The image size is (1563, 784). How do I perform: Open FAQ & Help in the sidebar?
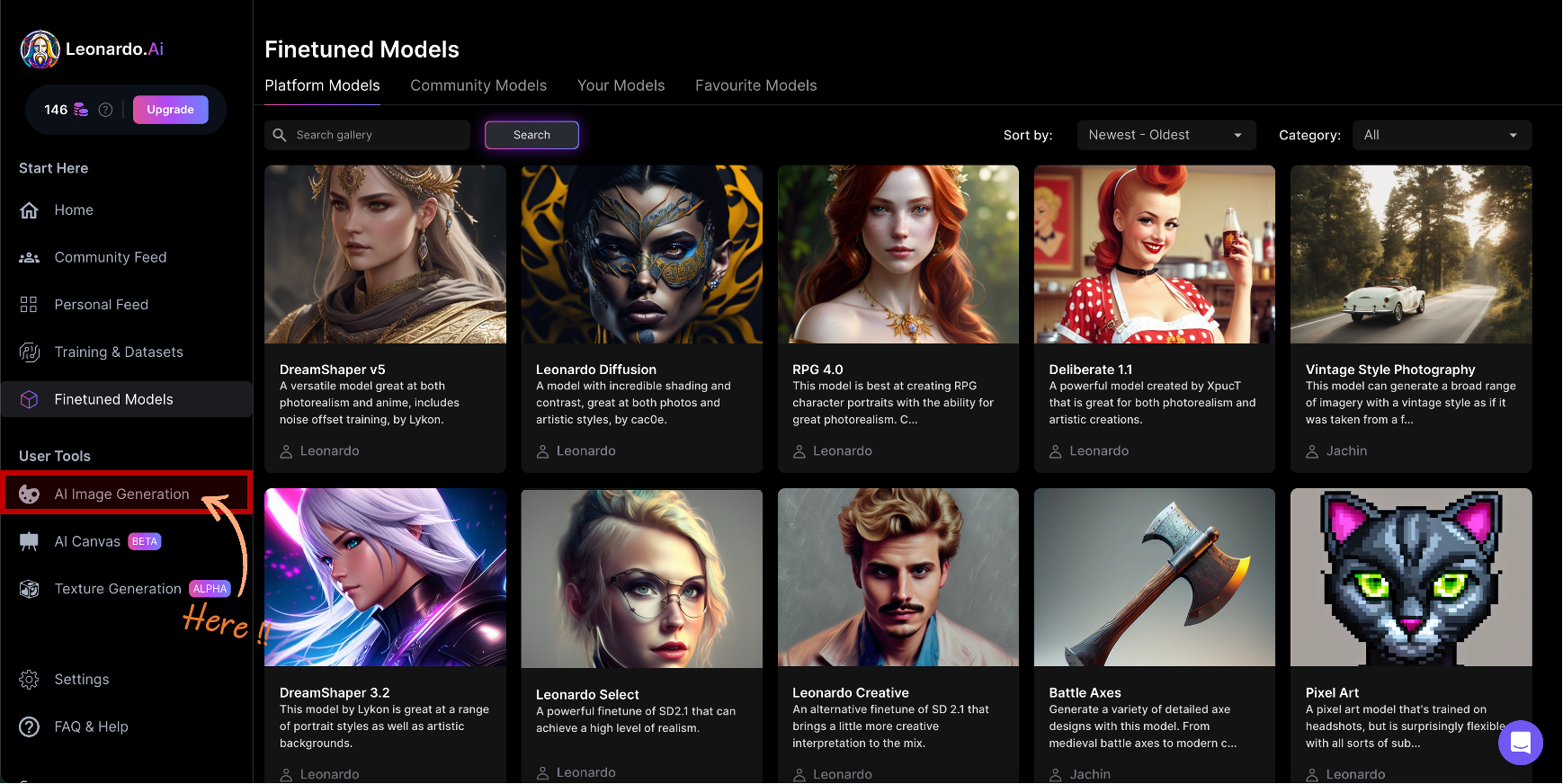[126, 727]
